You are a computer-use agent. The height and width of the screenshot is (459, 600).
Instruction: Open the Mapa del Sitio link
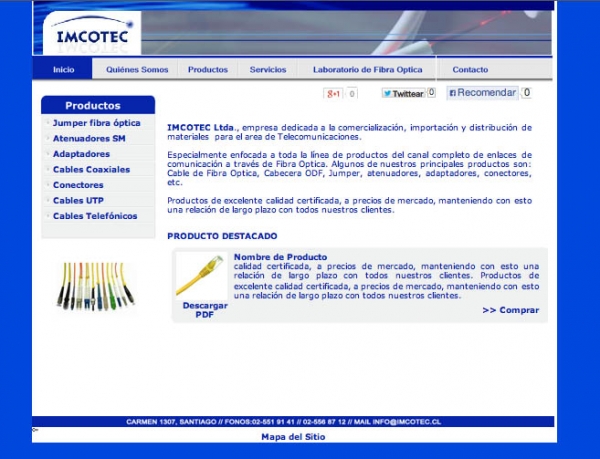[293, 437]
